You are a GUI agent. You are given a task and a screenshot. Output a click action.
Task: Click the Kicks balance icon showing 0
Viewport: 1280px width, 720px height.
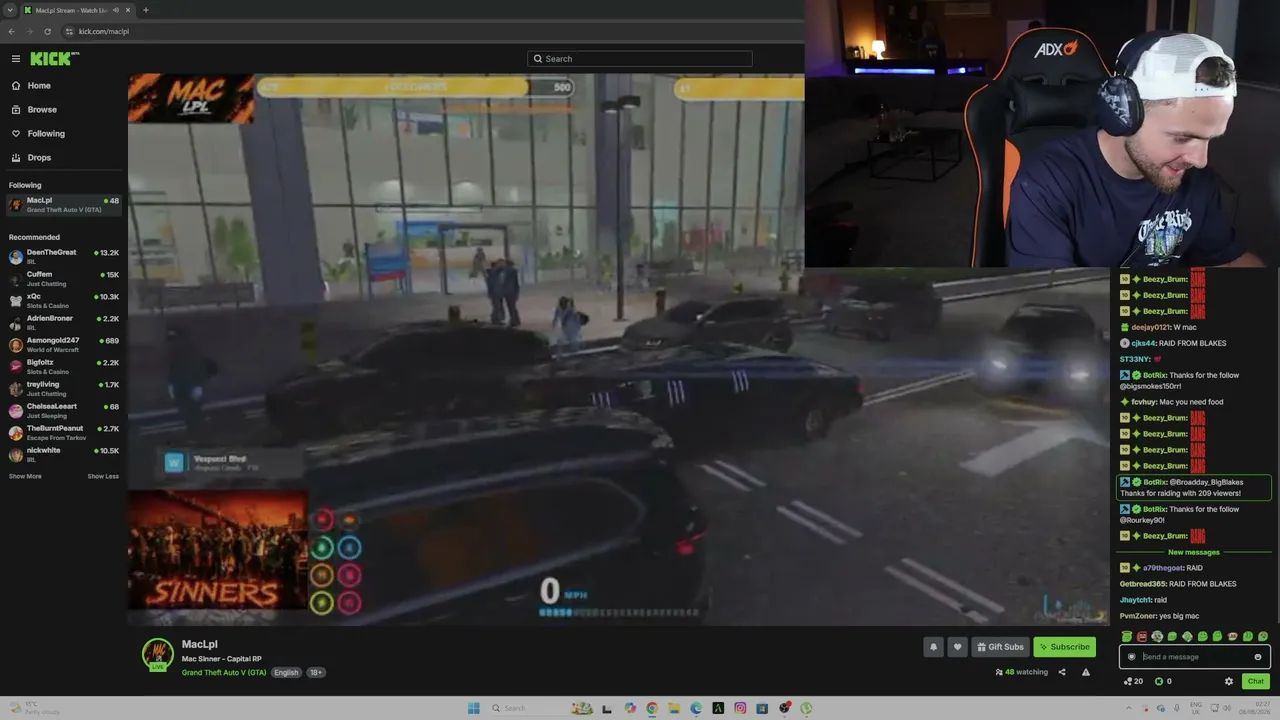tap(1163, 681)
